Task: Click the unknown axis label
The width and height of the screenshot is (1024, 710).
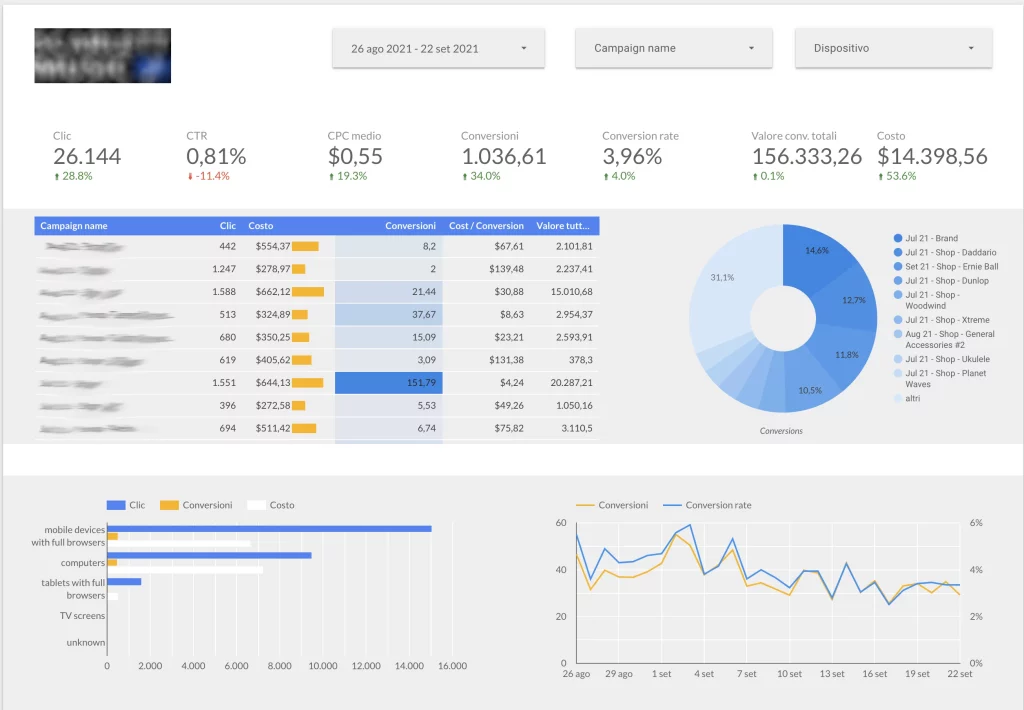Action: (86, 642)
